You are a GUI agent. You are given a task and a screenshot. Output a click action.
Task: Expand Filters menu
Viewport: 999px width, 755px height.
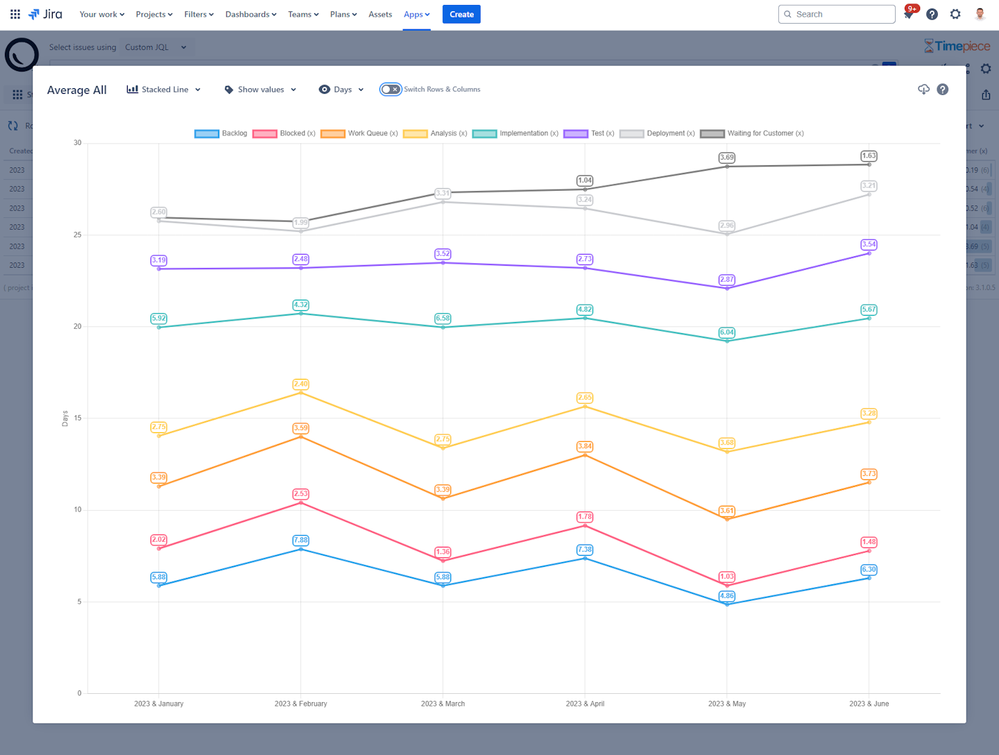(x=199, y=14)
